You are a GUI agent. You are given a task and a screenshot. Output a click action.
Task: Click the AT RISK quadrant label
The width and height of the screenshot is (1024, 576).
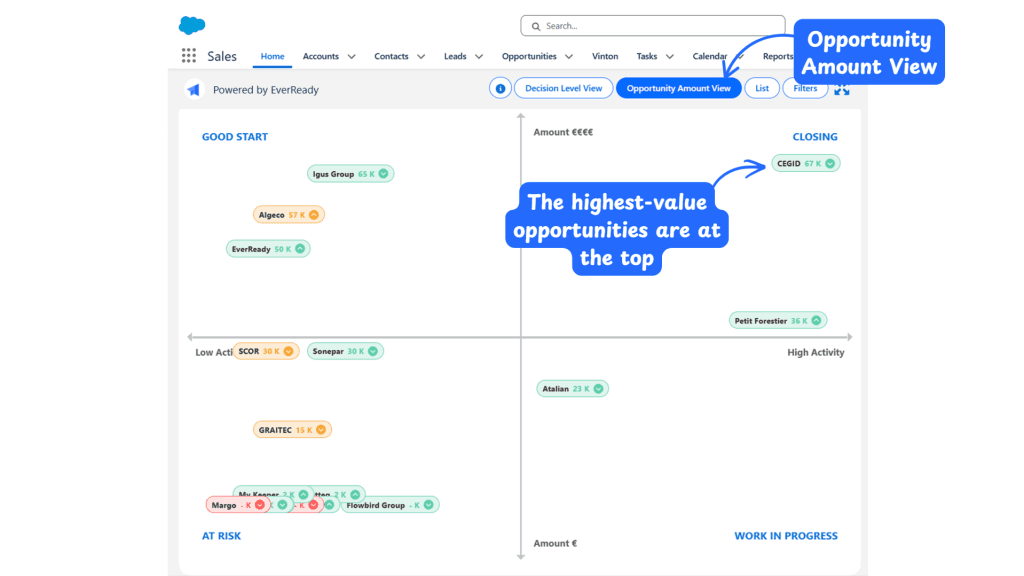221,536
